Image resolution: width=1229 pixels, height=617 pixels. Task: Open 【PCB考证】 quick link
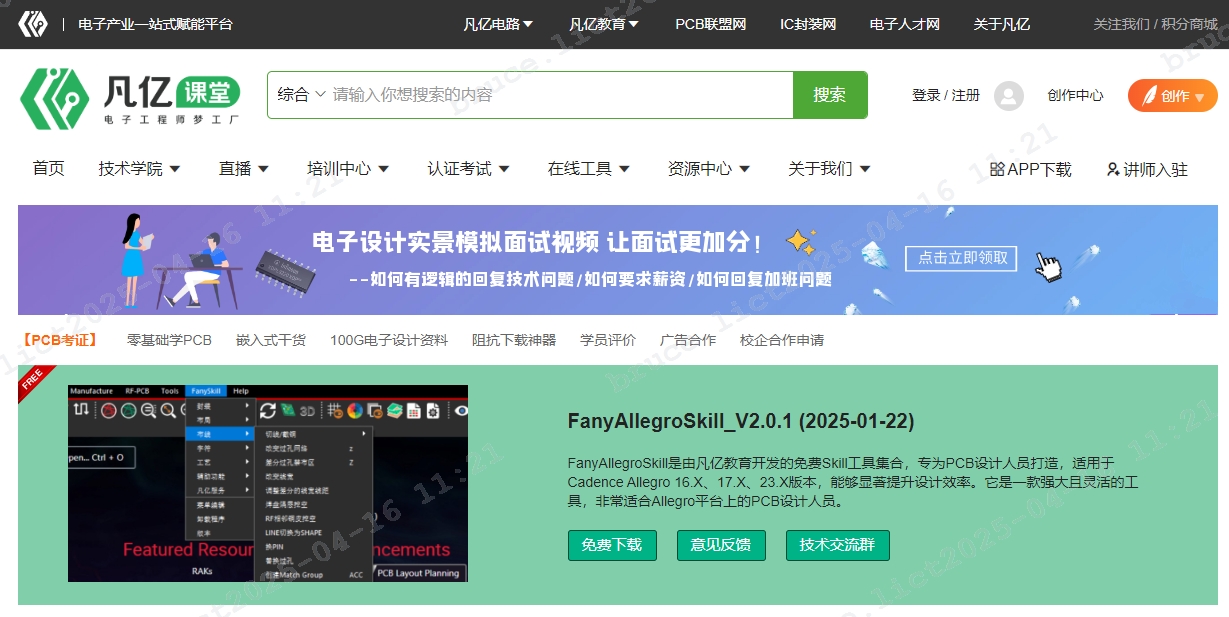coord(60,340)
